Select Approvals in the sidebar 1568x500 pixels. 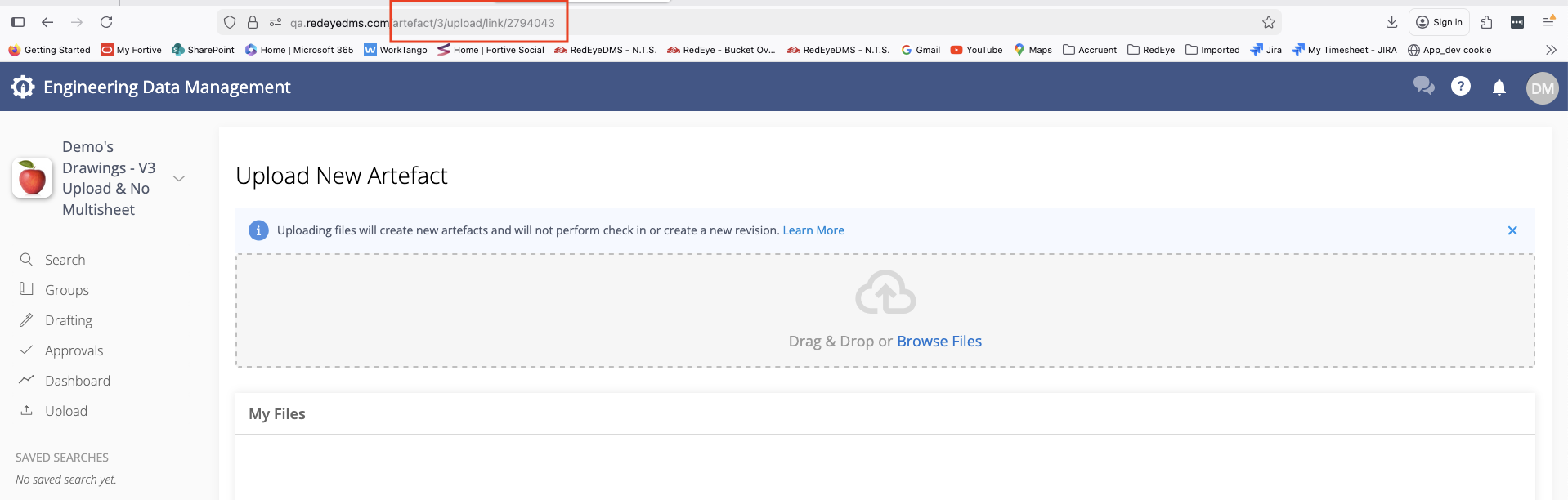click(74, 350)
